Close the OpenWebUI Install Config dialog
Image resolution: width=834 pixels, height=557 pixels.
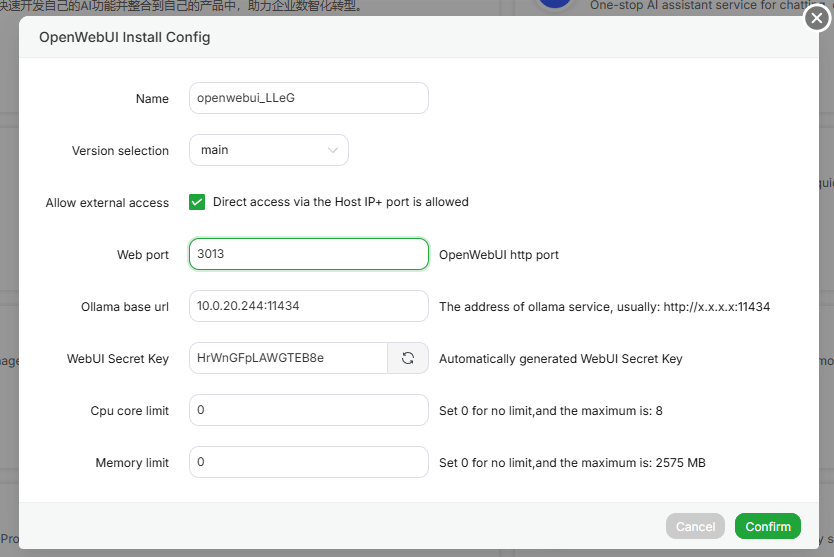[x=817, y=18]
